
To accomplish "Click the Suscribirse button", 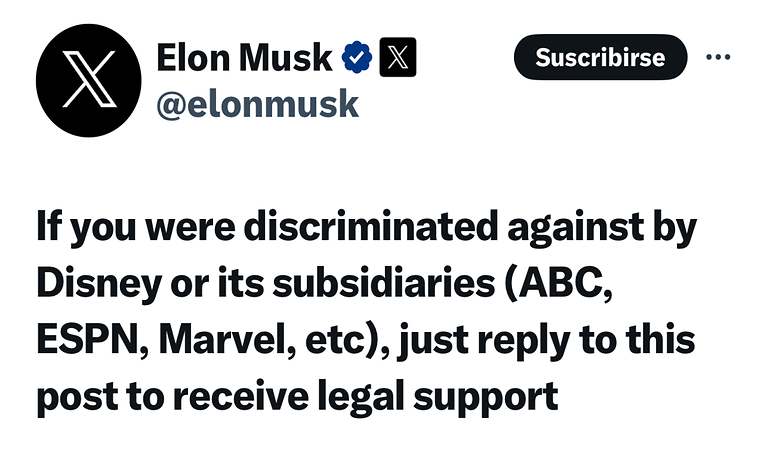I will (x=600, y=57).
